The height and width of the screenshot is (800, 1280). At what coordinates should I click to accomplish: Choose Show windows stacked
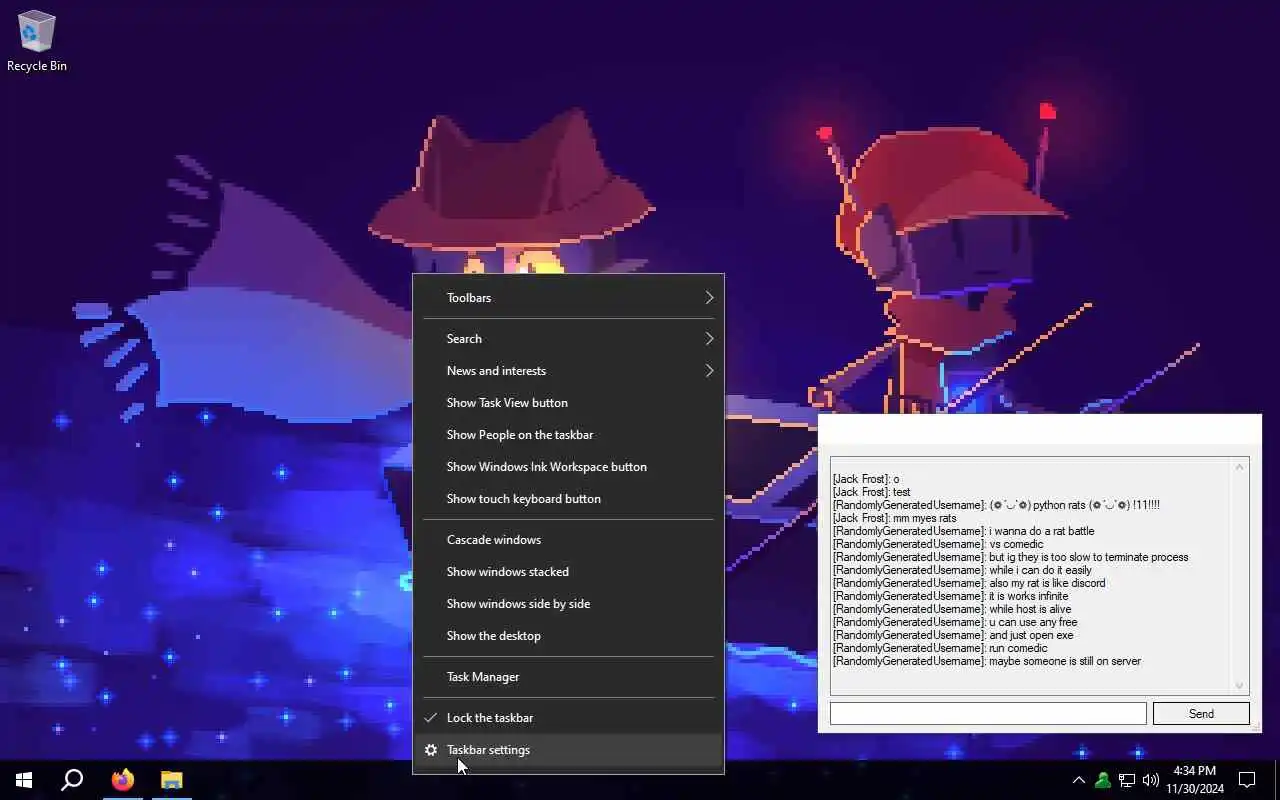coord(568,572)
